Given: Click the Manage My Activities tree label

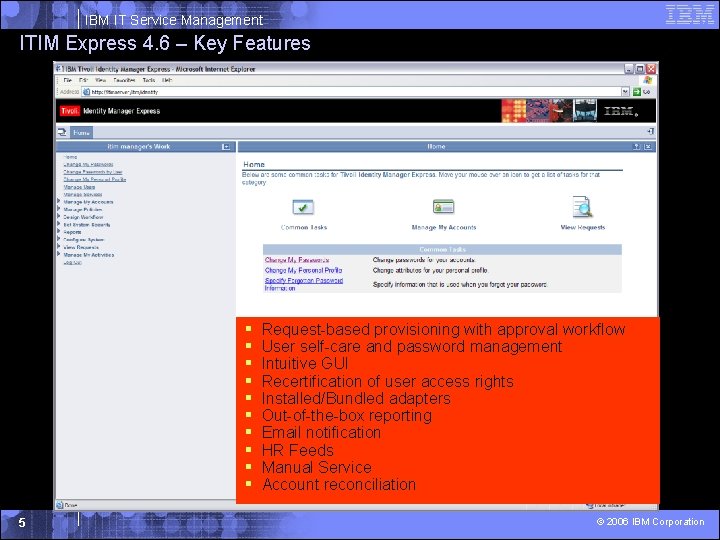Looking at the screenshot, I should click(x=89, y=254).
